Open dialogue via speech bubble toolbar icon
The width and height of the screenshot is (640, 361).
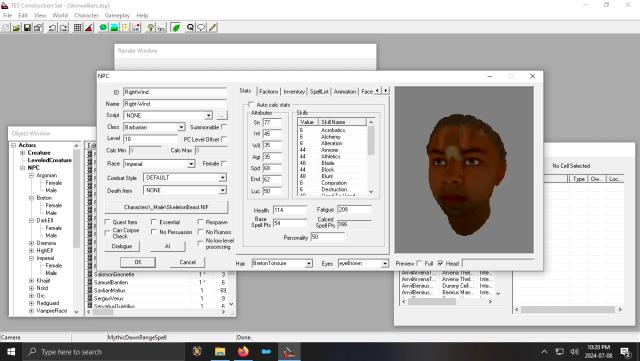pyautogui.click(x=201, y=27)
